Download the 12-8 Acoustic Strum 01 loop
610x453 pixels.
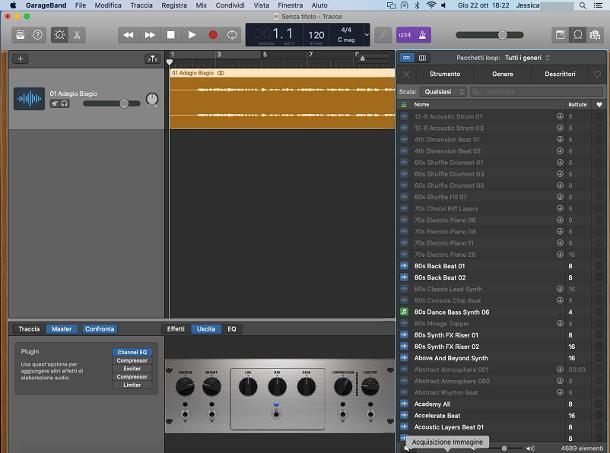click(x=560, y=116)
